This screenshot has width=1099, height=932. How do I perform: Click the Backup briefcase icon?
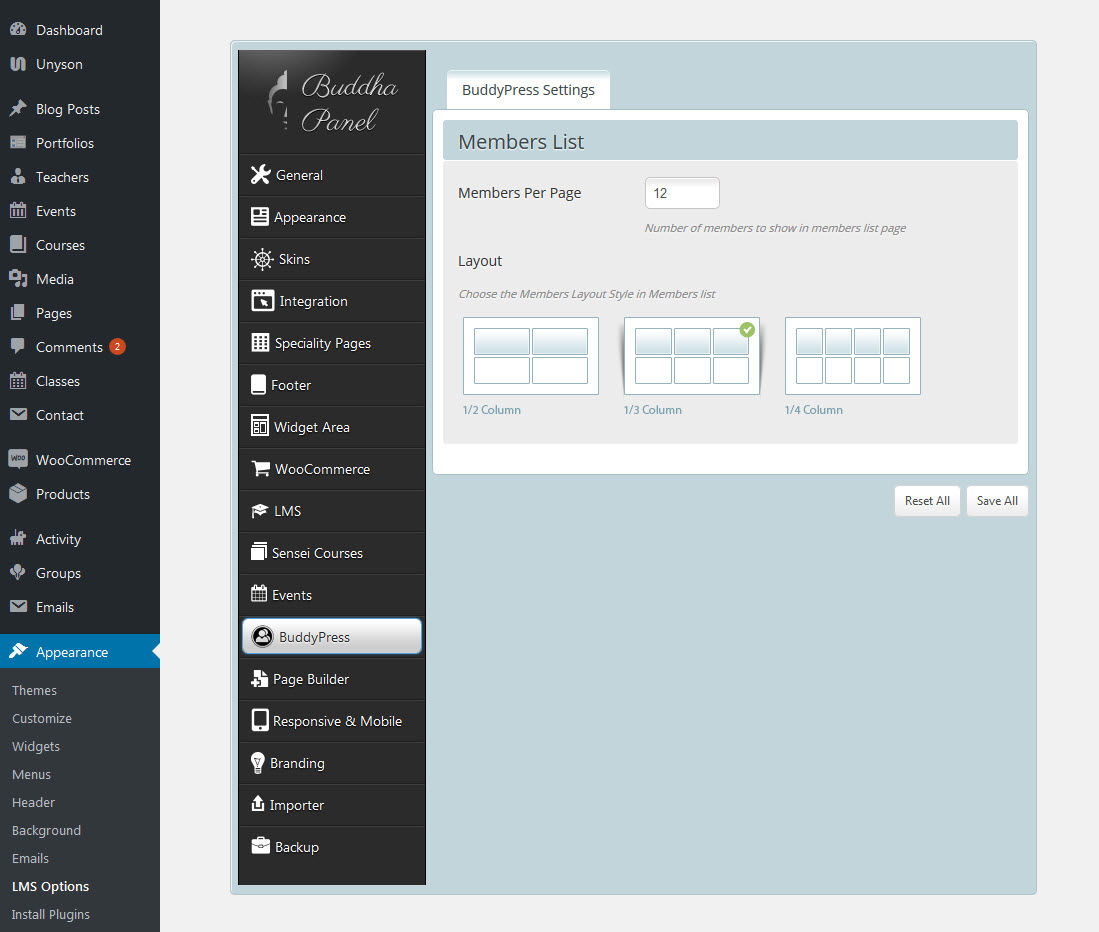(260, 846)
